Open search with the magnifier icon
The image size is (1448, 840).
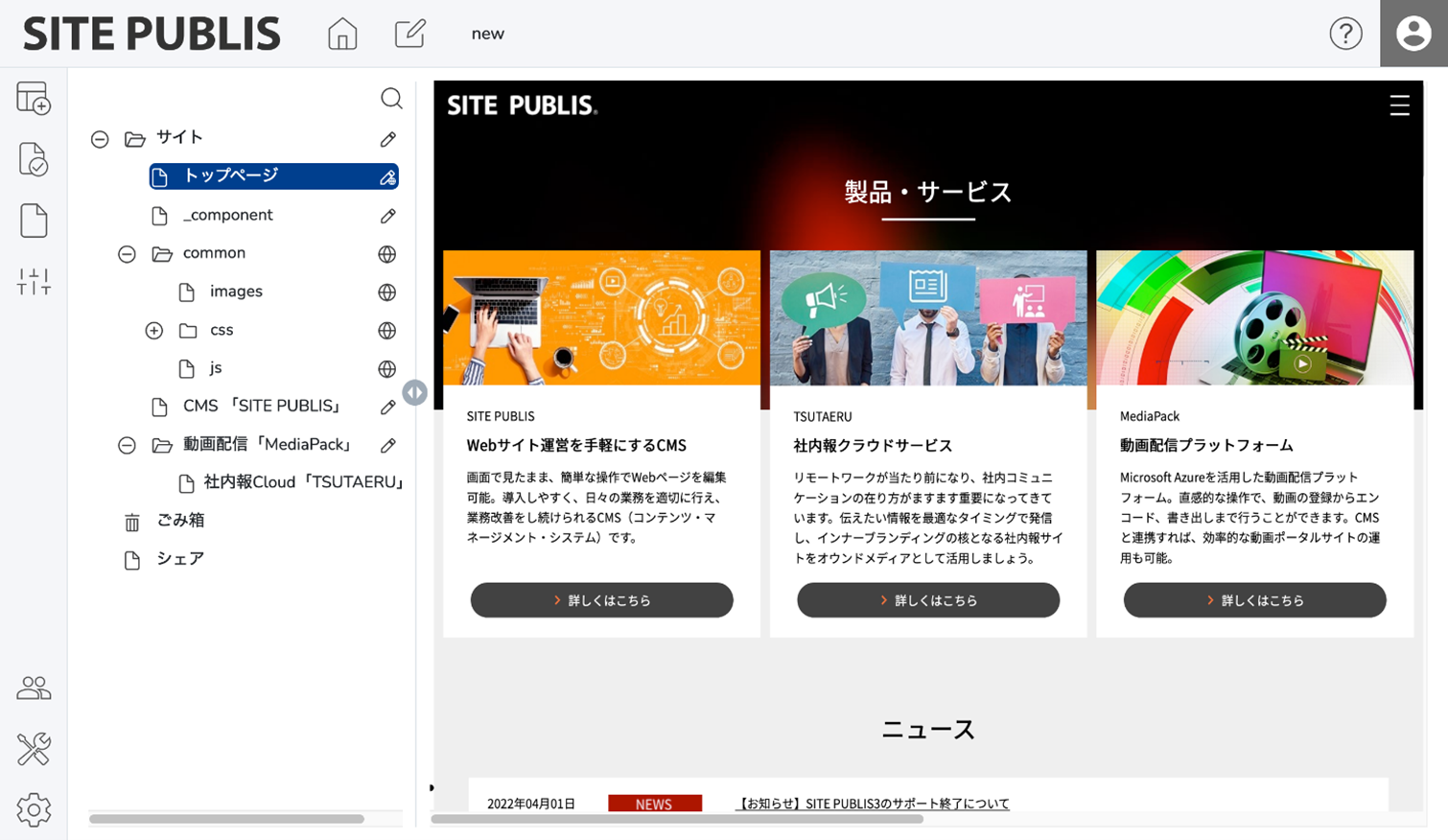pos(392,98)
